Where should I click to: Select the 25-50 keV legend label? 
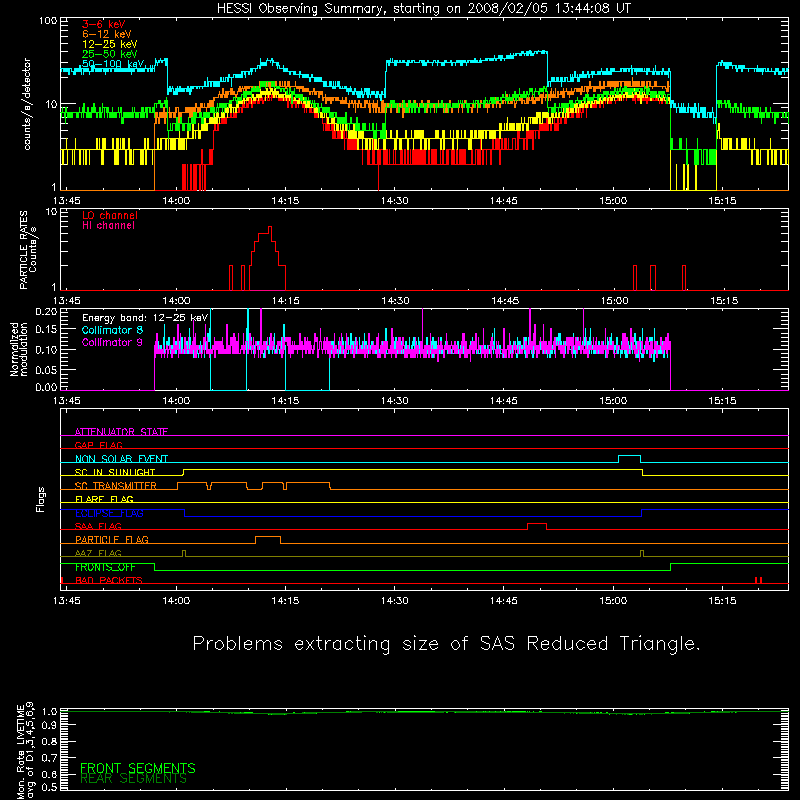click(110, 54)
